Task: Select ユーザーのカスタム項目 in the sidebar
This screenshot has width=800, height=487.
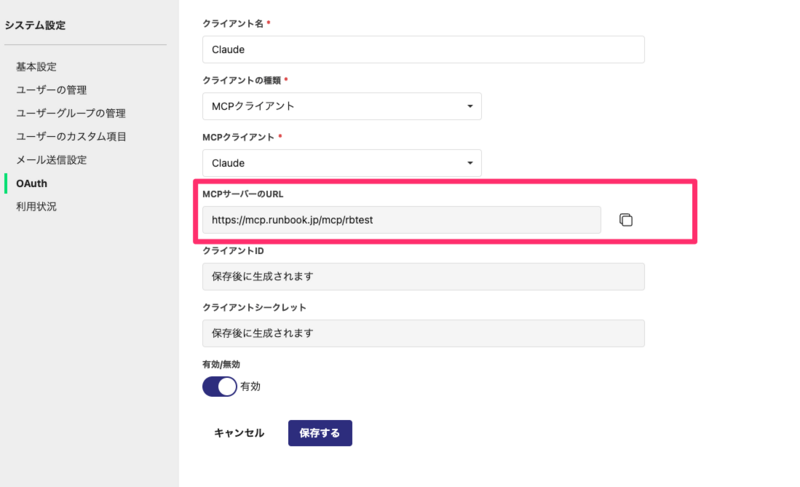Action: tap(71, 137)
